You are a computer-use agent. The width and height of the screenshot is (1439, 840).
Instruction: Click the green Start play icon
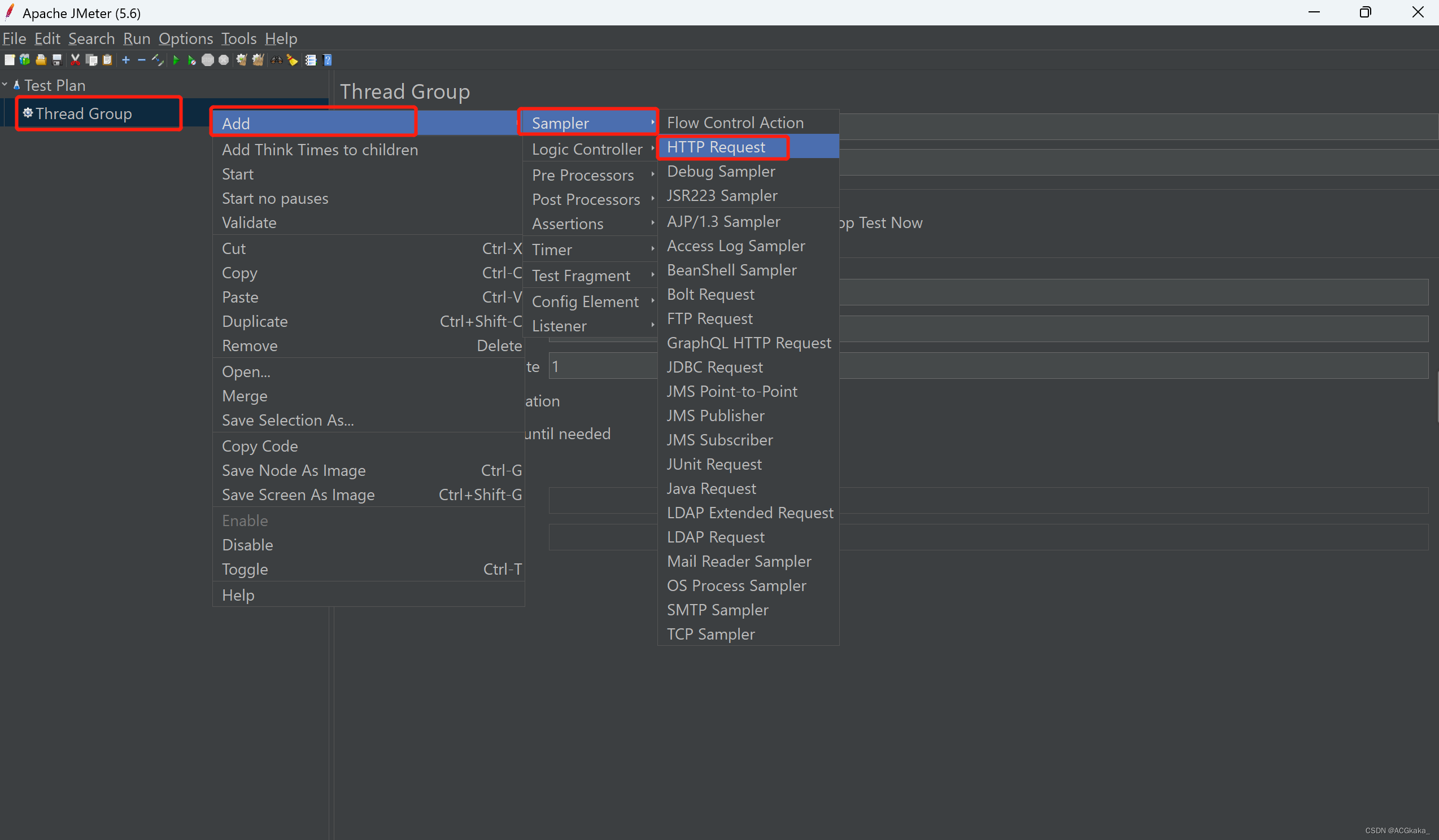point(176,60)
